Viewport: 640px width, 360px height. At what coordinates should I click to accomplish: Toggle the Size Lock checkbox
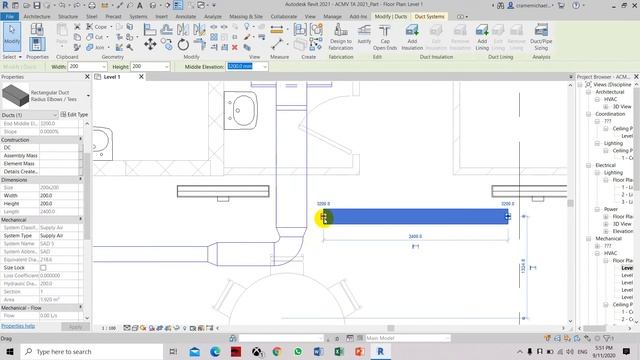(43, 268)
